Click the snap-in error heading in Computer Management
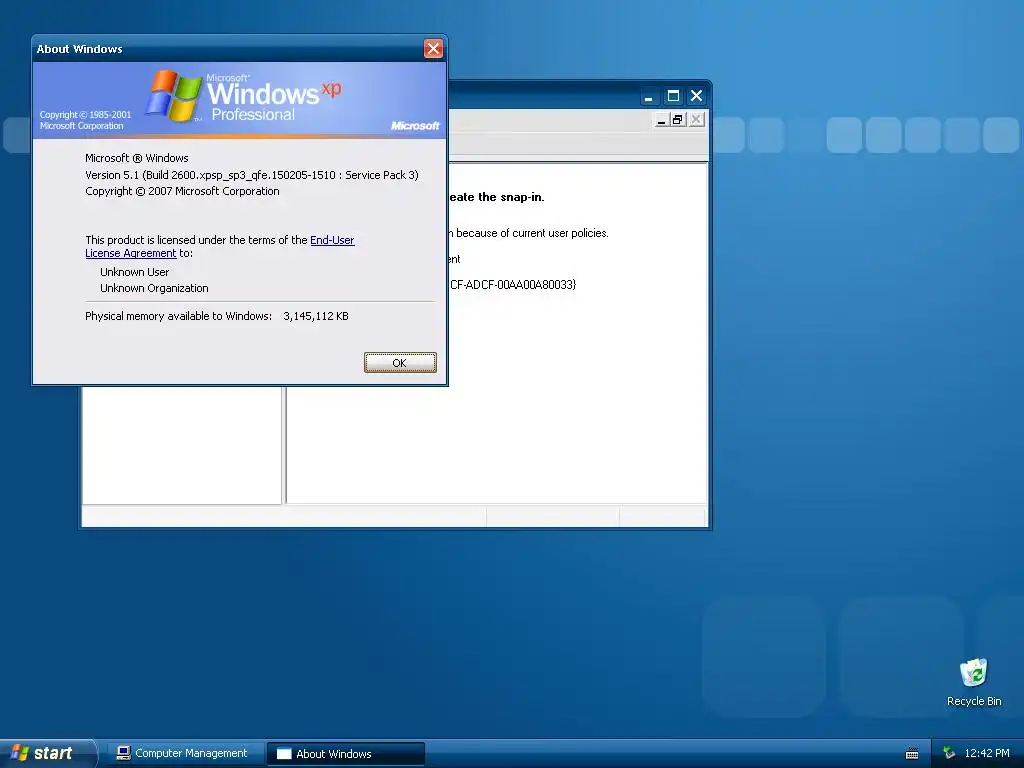The height and width of the screenshot is (768, 1024). [x=496, y=197]
